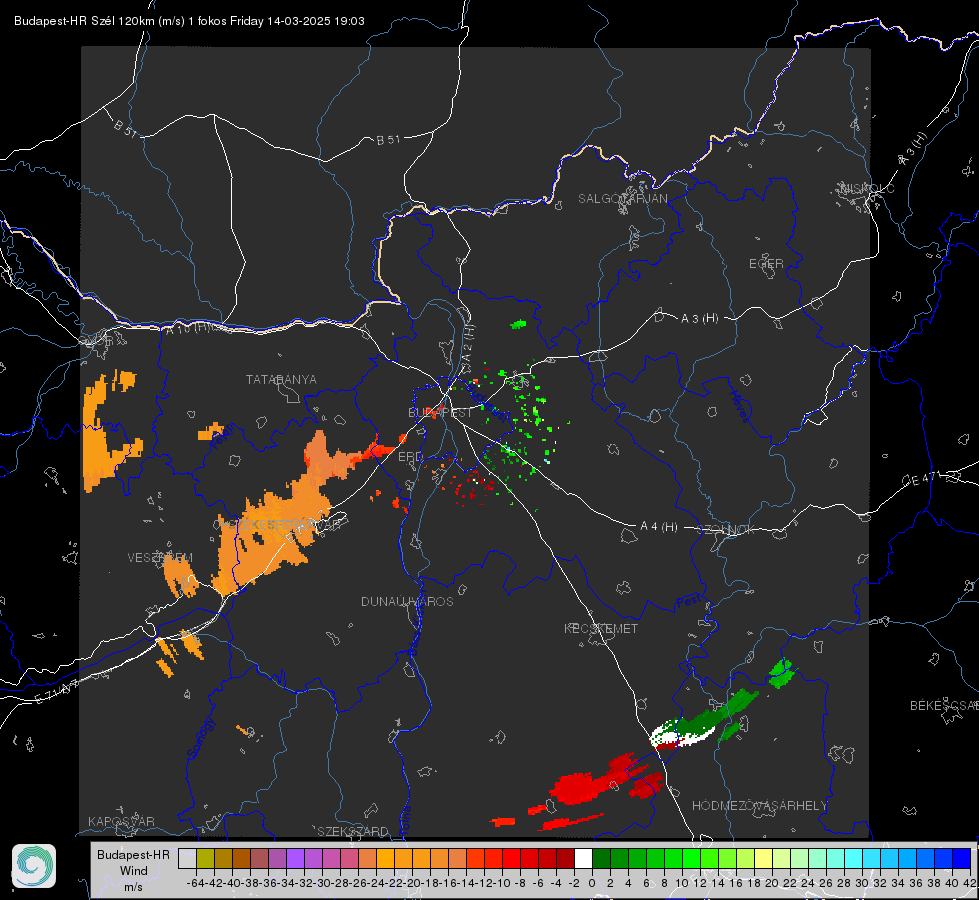Click the Somogy county label
The height and width of the screenshot is (900, 979).
click(x=200, y=738)
